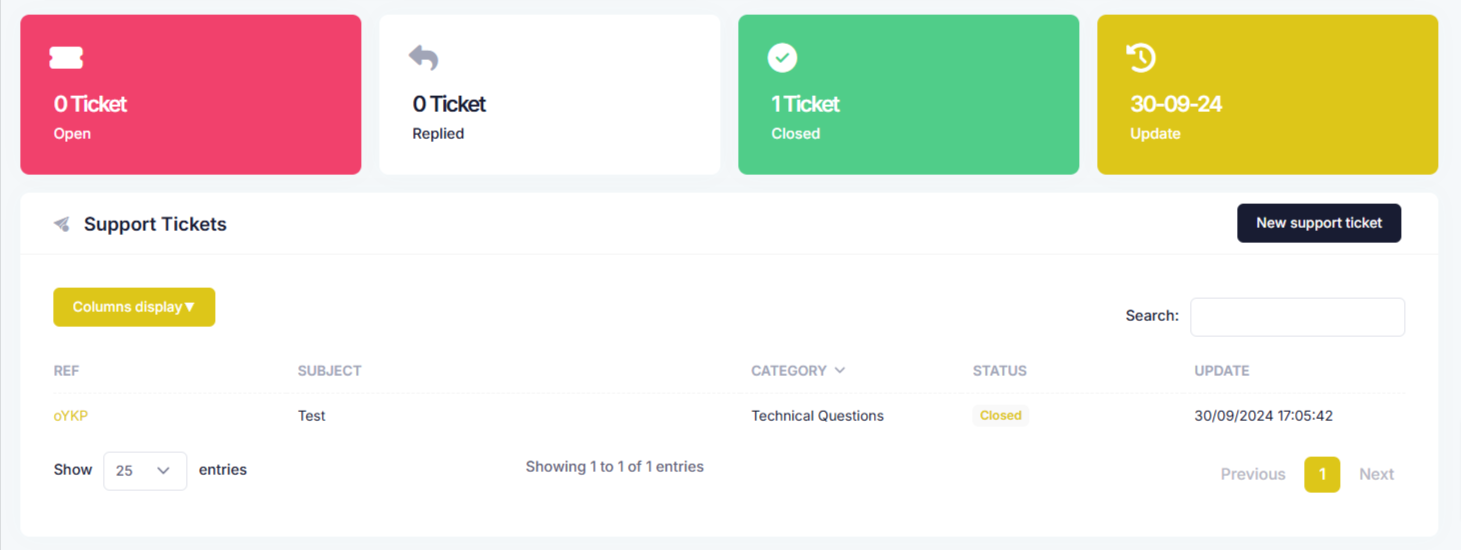Go to the Next page
This screenshot has width=1461, height=550.
click(1376, 474)
